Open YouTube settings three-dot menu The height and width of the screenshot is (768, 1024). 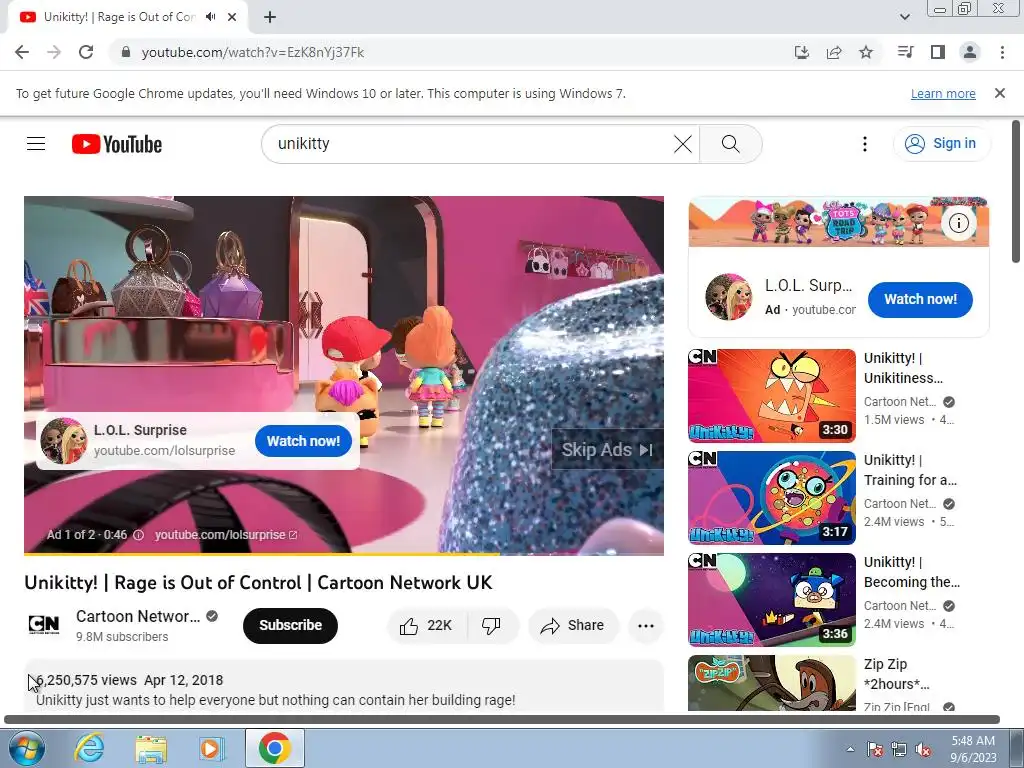click(x=865, y=144)
